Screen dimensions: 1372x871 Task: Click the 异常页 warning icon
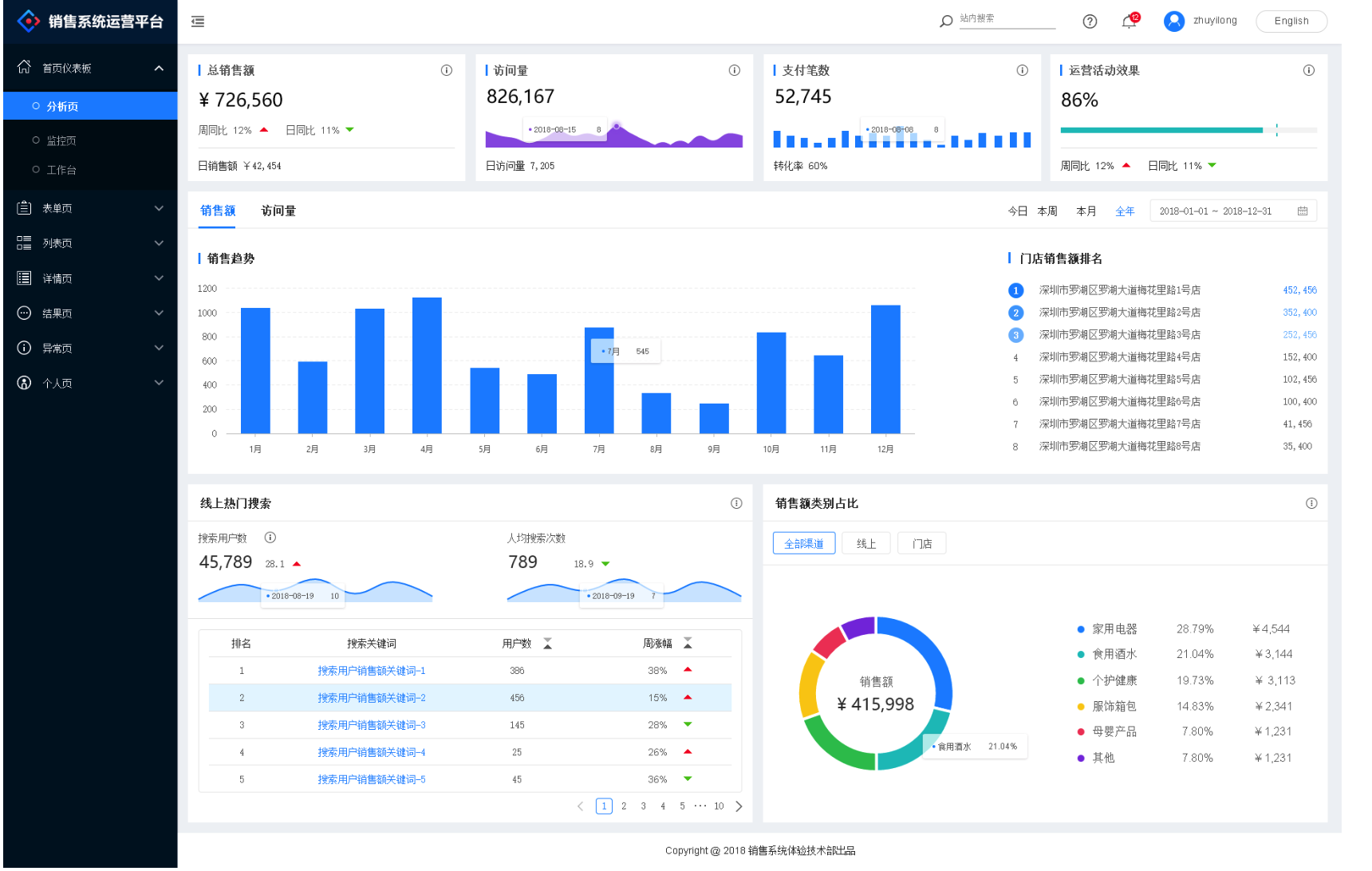click(24, 348)
